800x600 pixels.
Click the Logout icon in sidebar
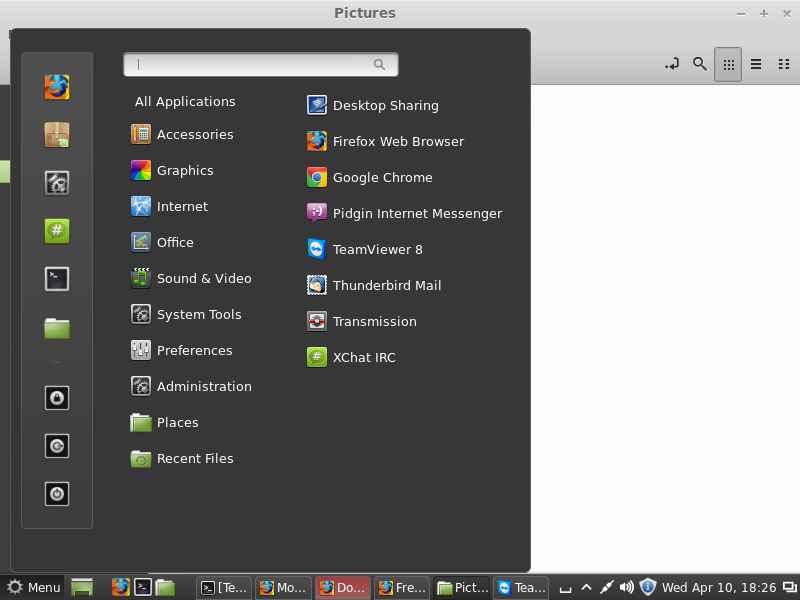click(57, 446)
